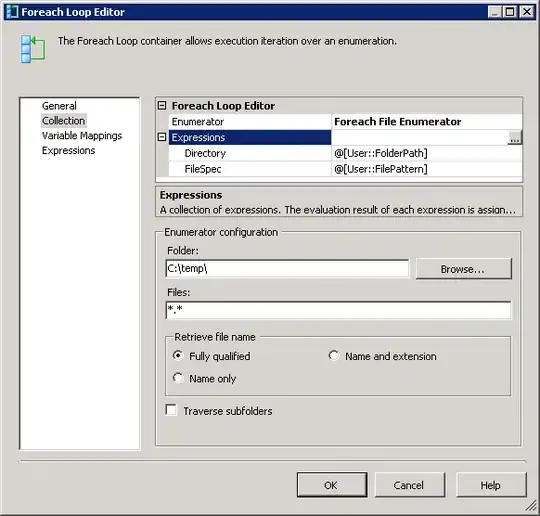Screen dimensions: 540x516
Task: Open the Variable Mappings page
Action: [x=82, y=136]
